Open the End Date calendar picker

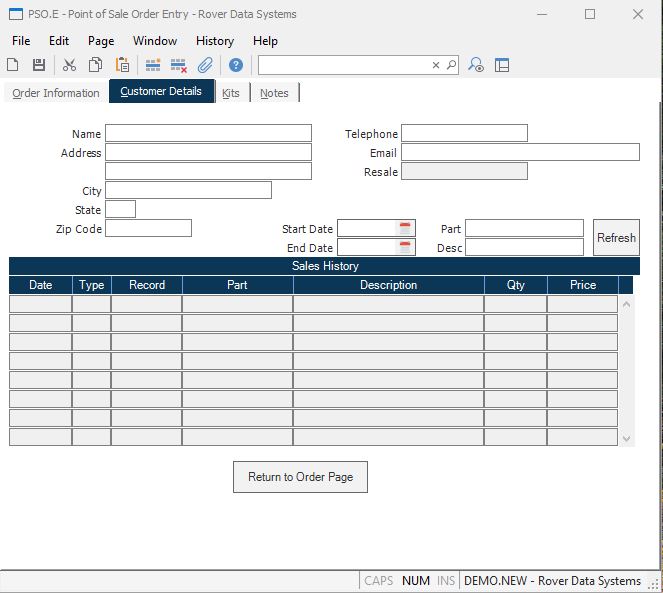[405, 247]
